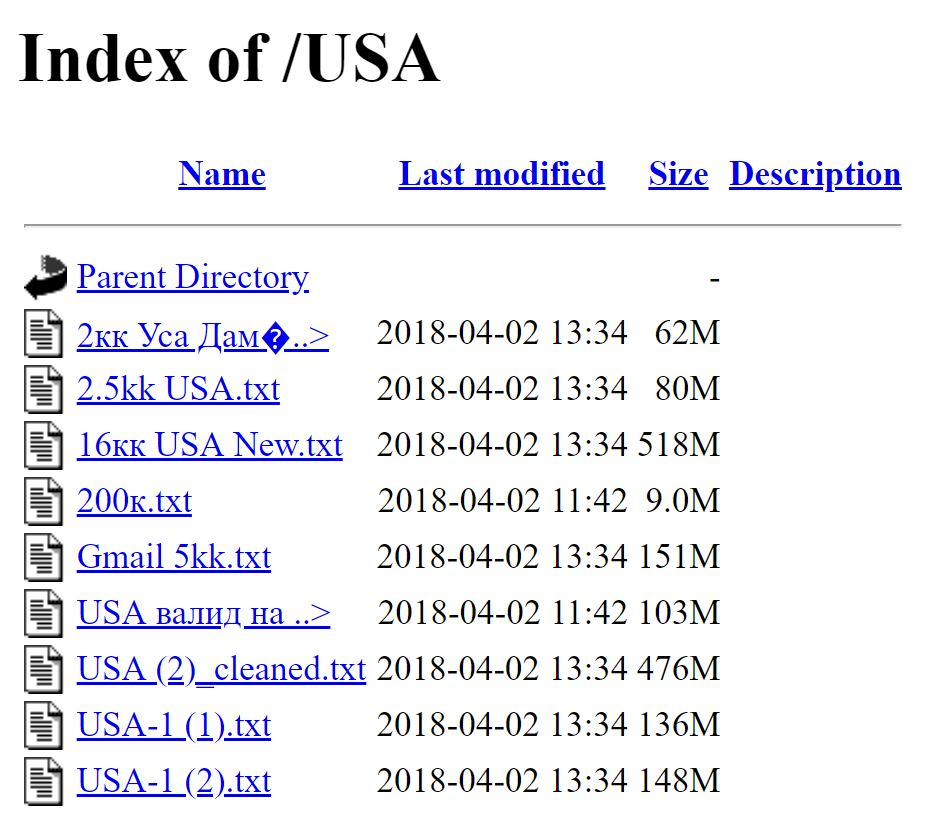Open the file "USA-1 (2).txt"
The width and height of the screenshot is (938, 813).
coord(173,781)
